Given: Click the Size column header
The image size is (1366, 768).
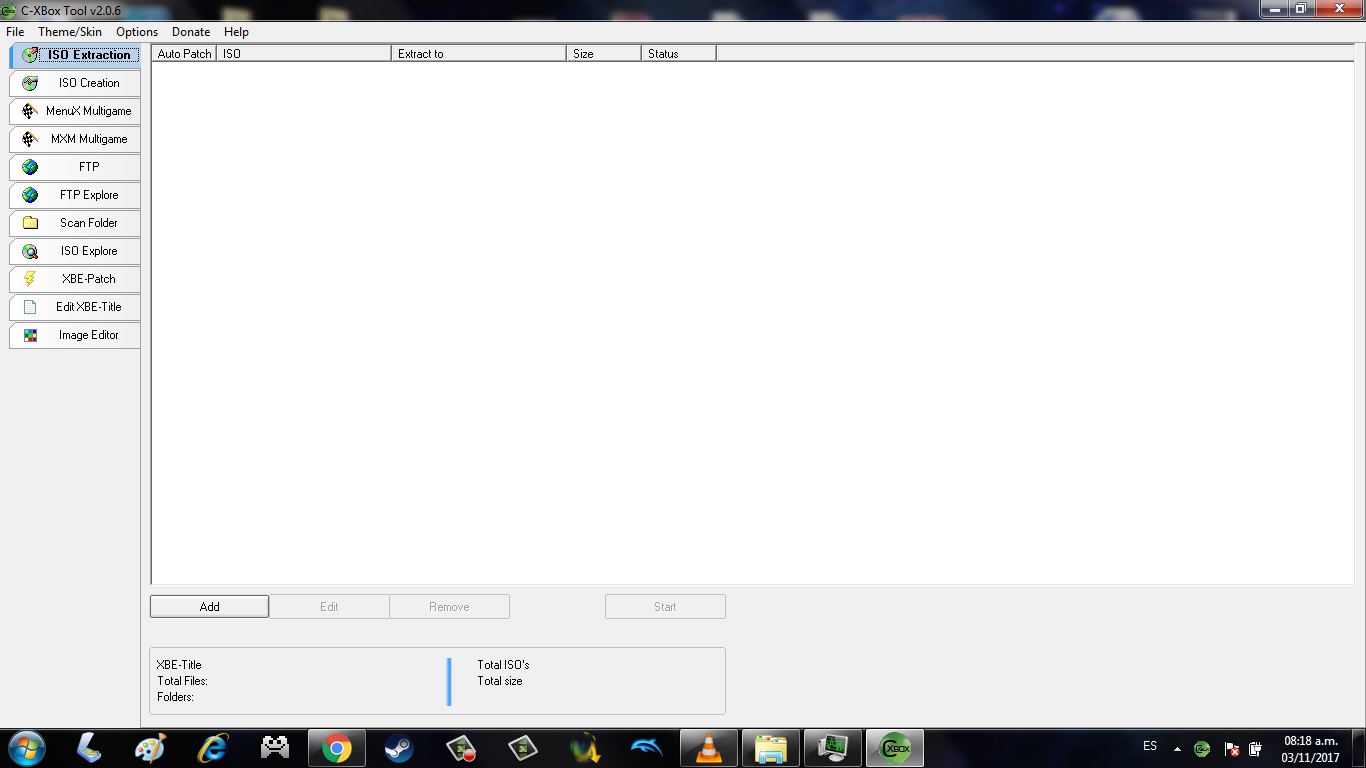Looking at the screenshot, I should [x=604, y=54].
